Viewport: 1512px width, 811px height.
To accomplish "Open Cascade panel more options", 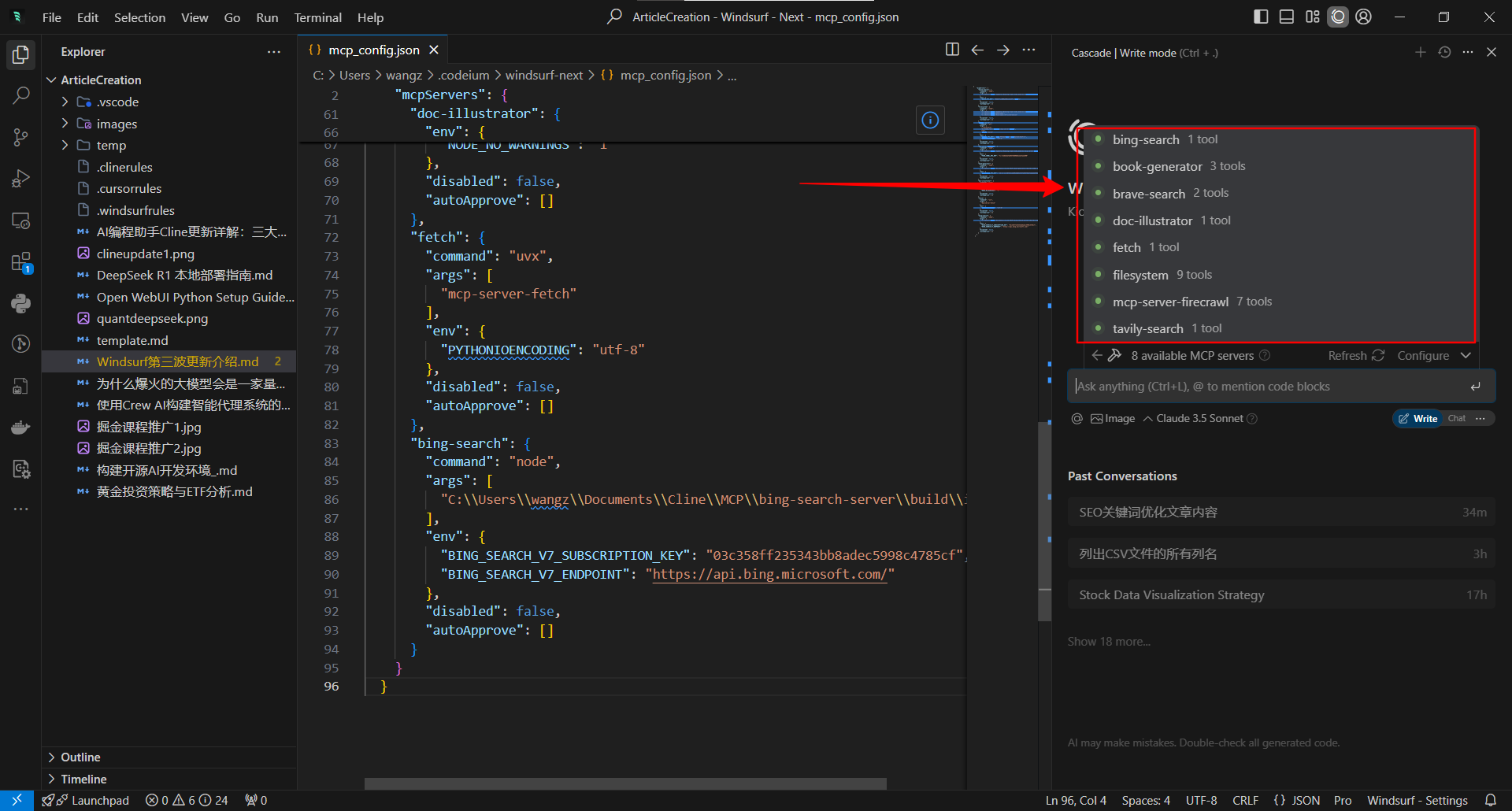I will tap(1468, 52).
